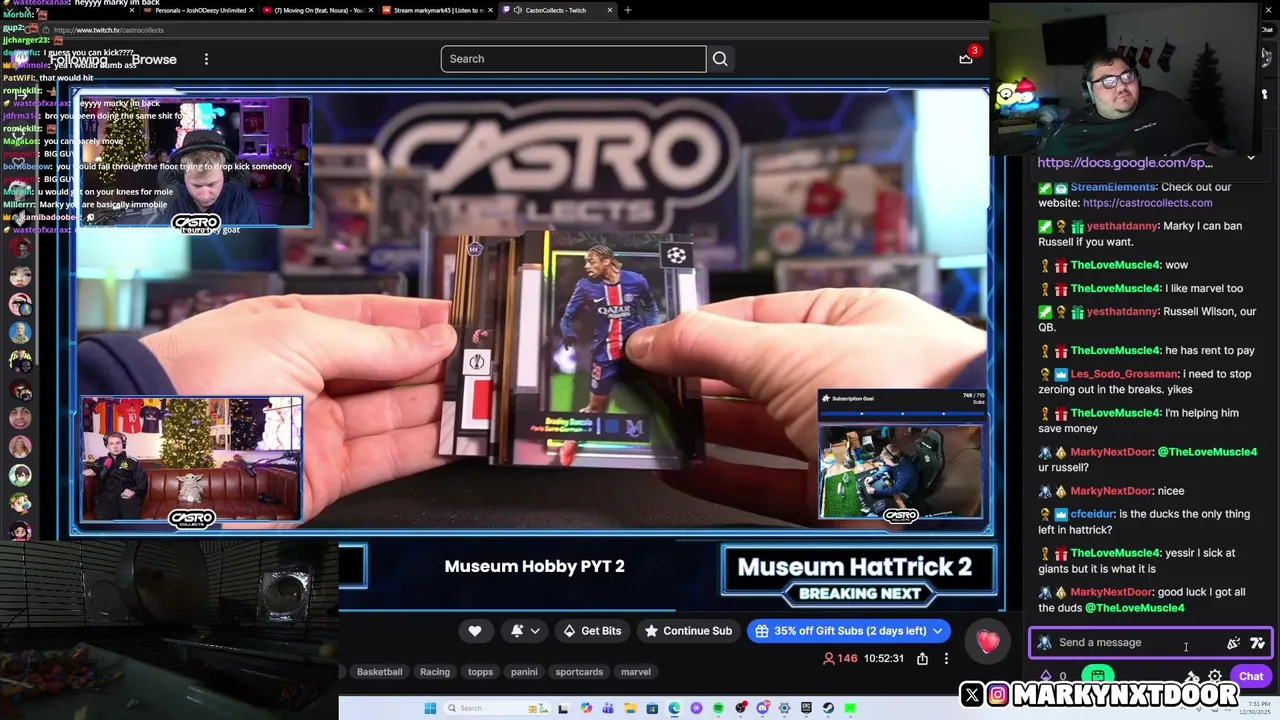This screenshot has width=1280, height=720.
Task: Open the notification bell dropdown
Action: tap(526, 631)
